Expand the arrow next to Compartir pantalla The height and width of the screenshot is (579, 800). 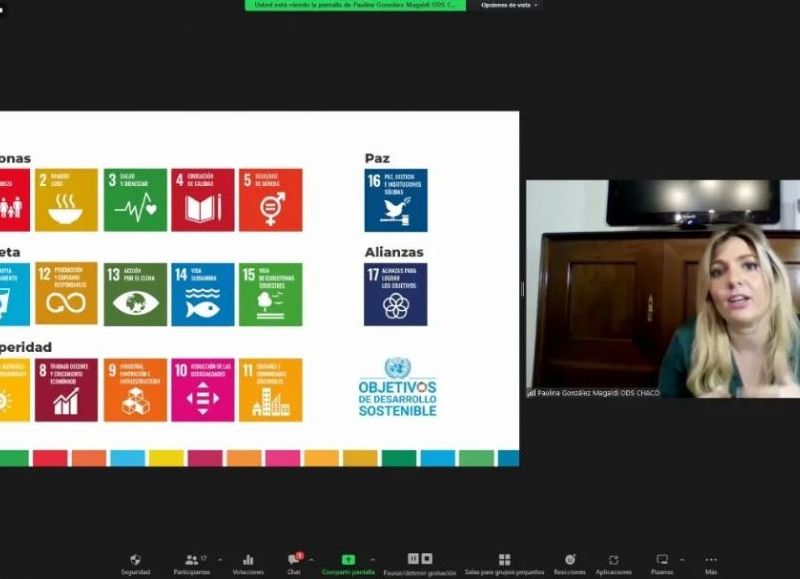372,560
